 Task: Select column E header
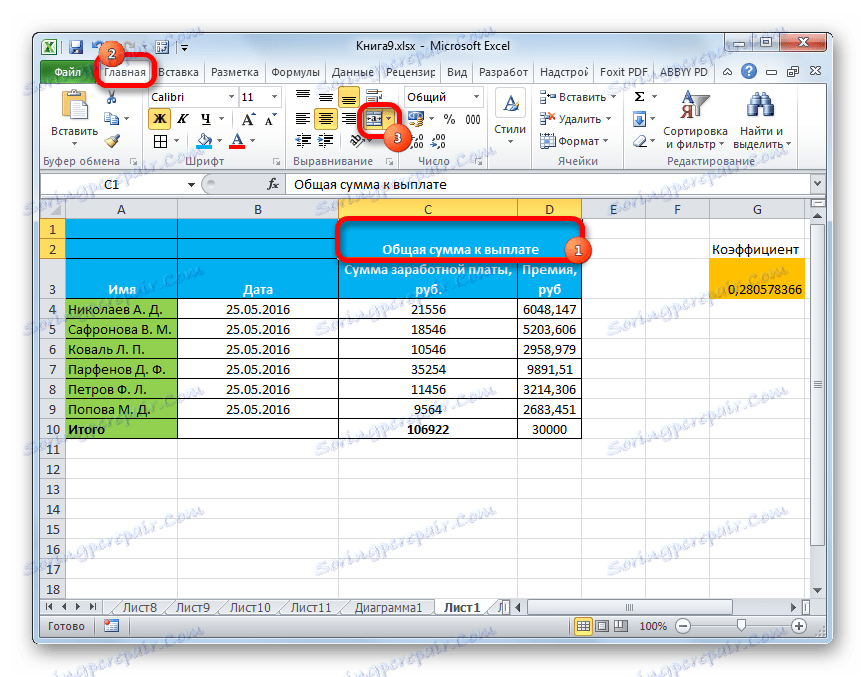pos(613,209)
